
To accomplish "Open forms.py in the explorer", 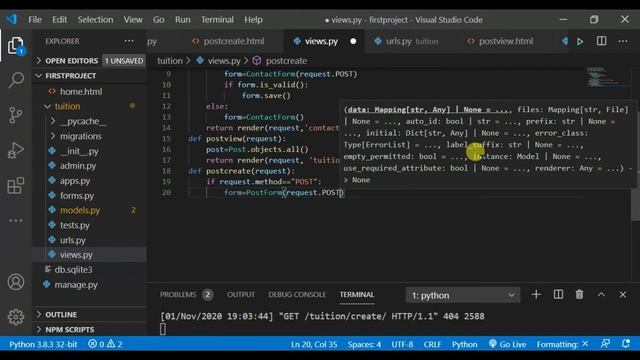I will coord(77,196).
